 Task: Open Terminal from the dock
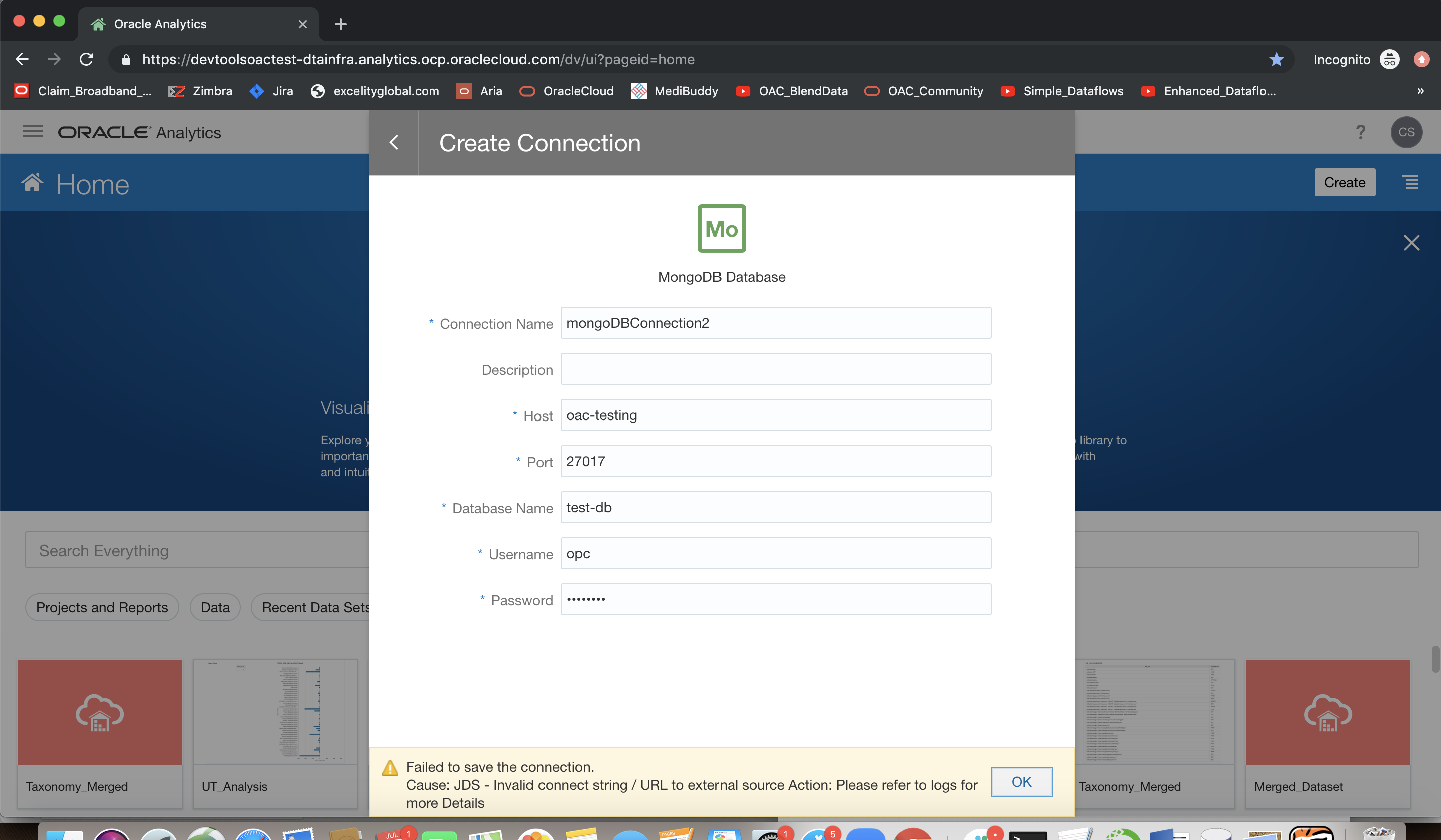pyautogui.click(x=1027, y=834)
